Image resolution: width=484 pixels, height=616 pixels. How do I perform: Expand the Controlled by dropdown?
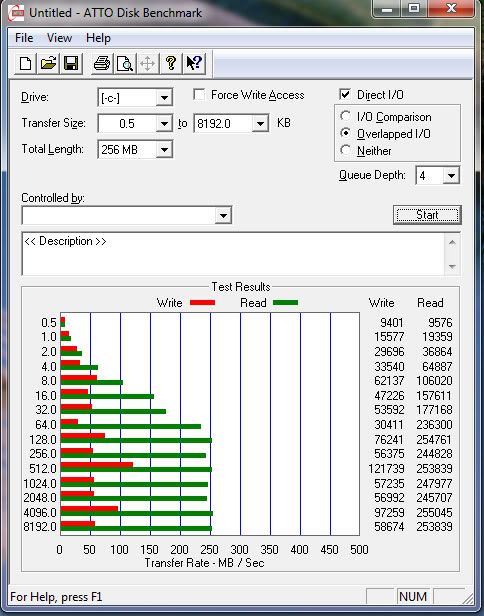pyautogui.click(x=223, y=215)
